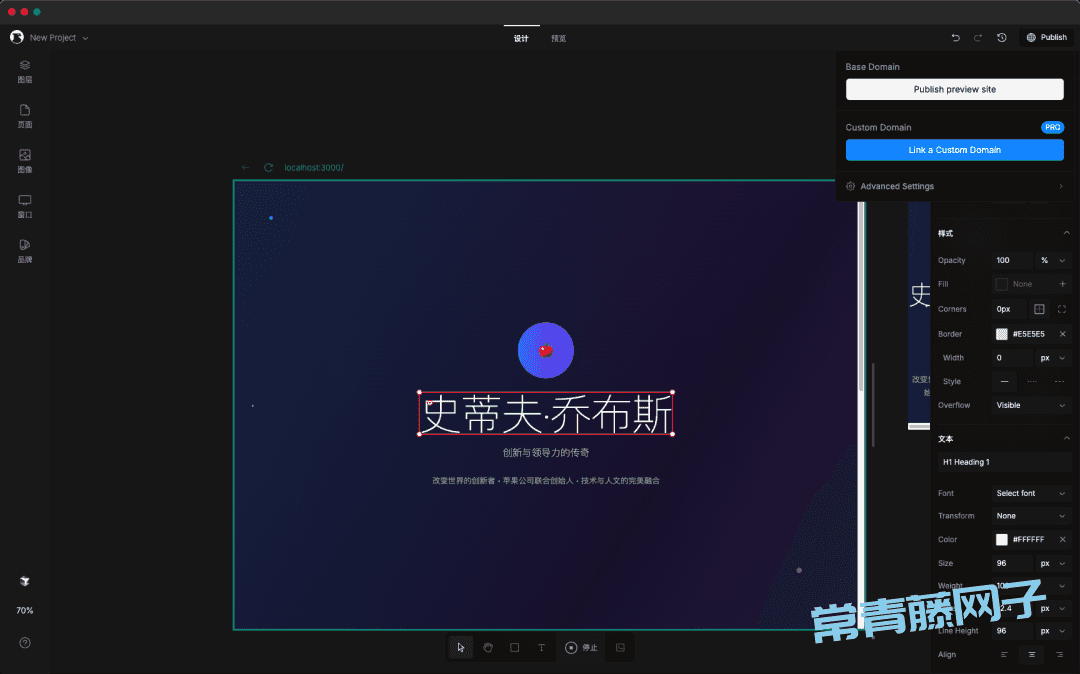
Task: Open the 图像 images panel
Action: [x=25, y=161]
